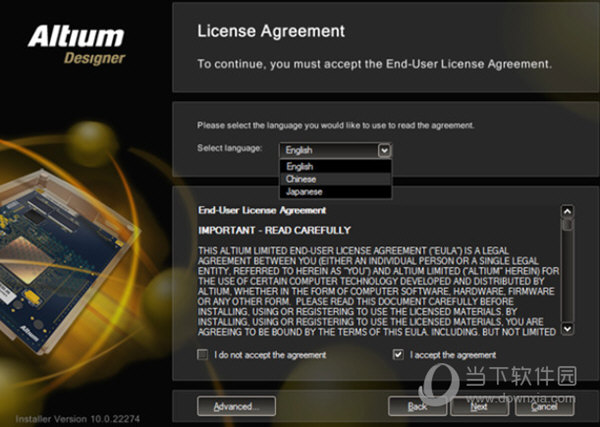
Task: Toggle 'I accept the agreement' checkbox
Action: point(398,355)
